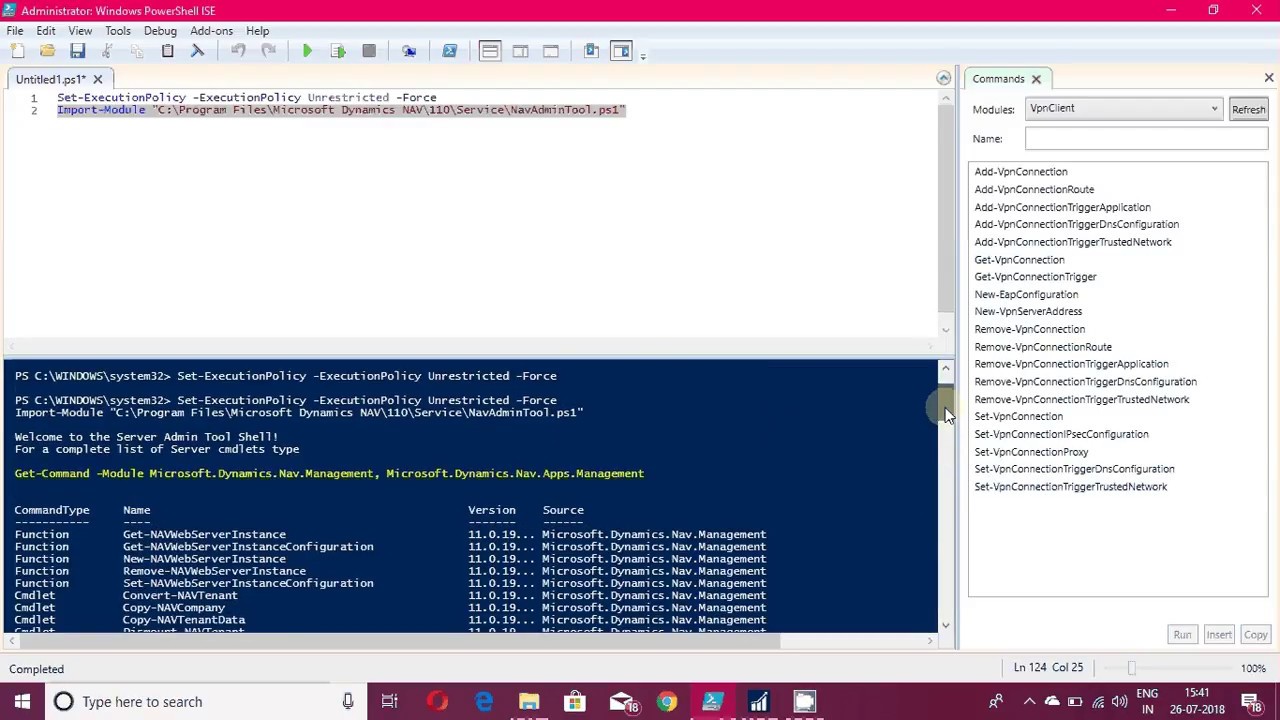Focus the Name input field

click(1146, 139)
